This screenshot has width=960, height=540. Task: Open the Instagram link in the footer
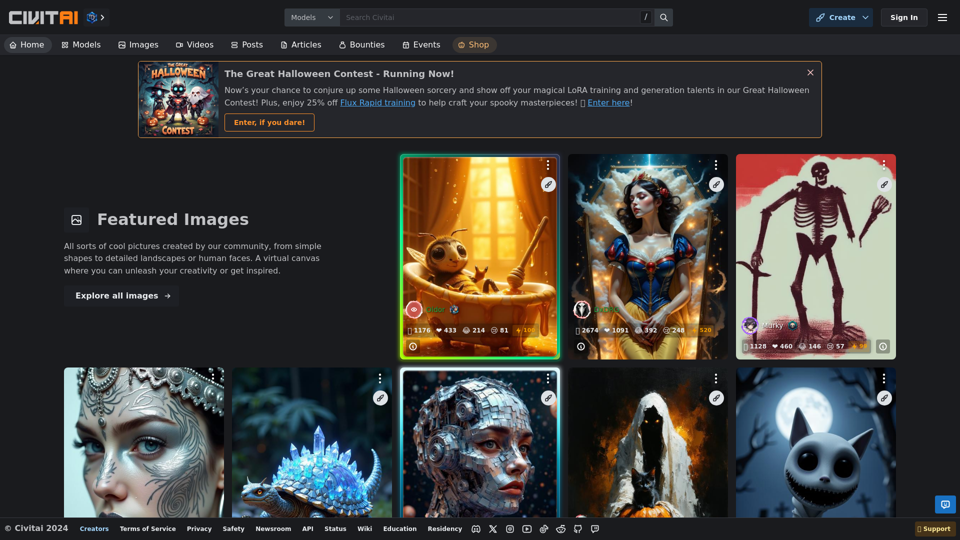[x=510, y=529]
